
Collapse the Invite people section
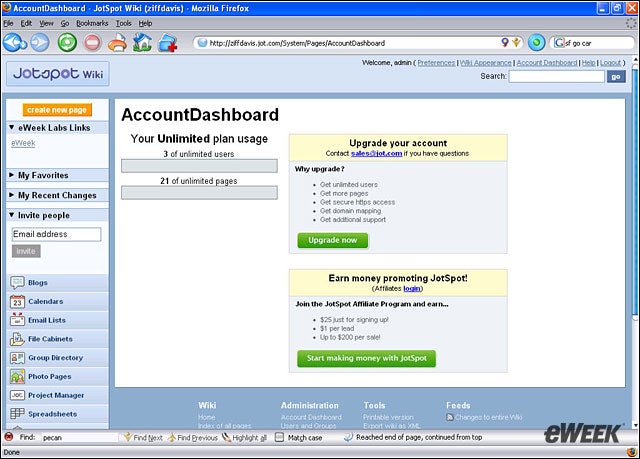[11, 215]
